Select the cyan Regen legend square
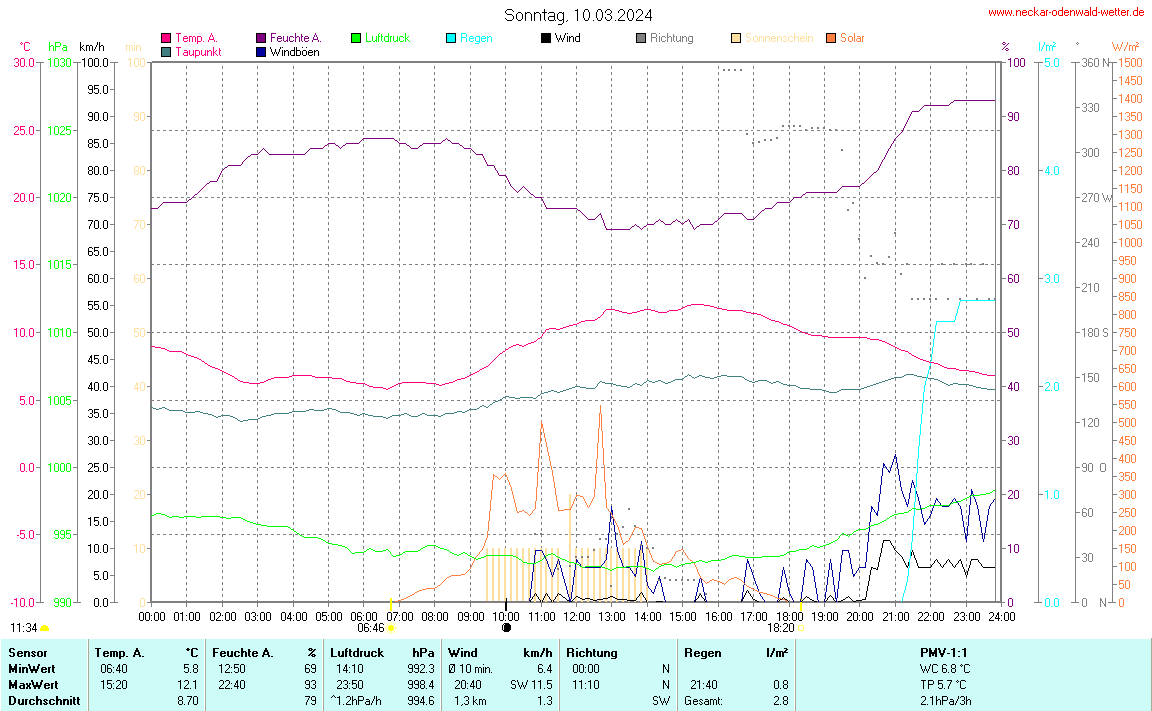This screenshot has height=711, width=1152. [451, 38]
